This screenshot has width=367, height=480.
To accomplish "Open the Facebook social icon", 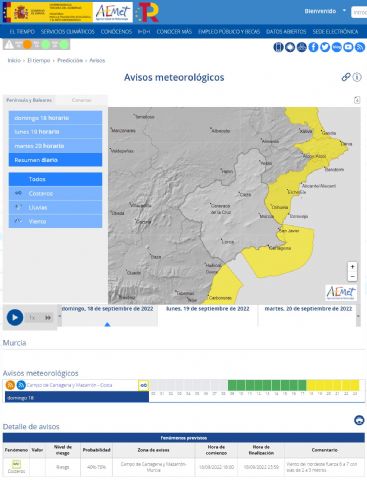I will point(313,47).
